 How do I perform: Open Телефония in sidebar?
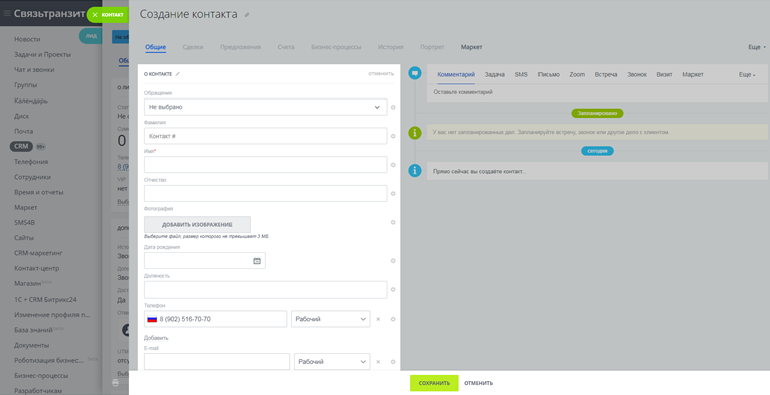(x=31, y=162)
